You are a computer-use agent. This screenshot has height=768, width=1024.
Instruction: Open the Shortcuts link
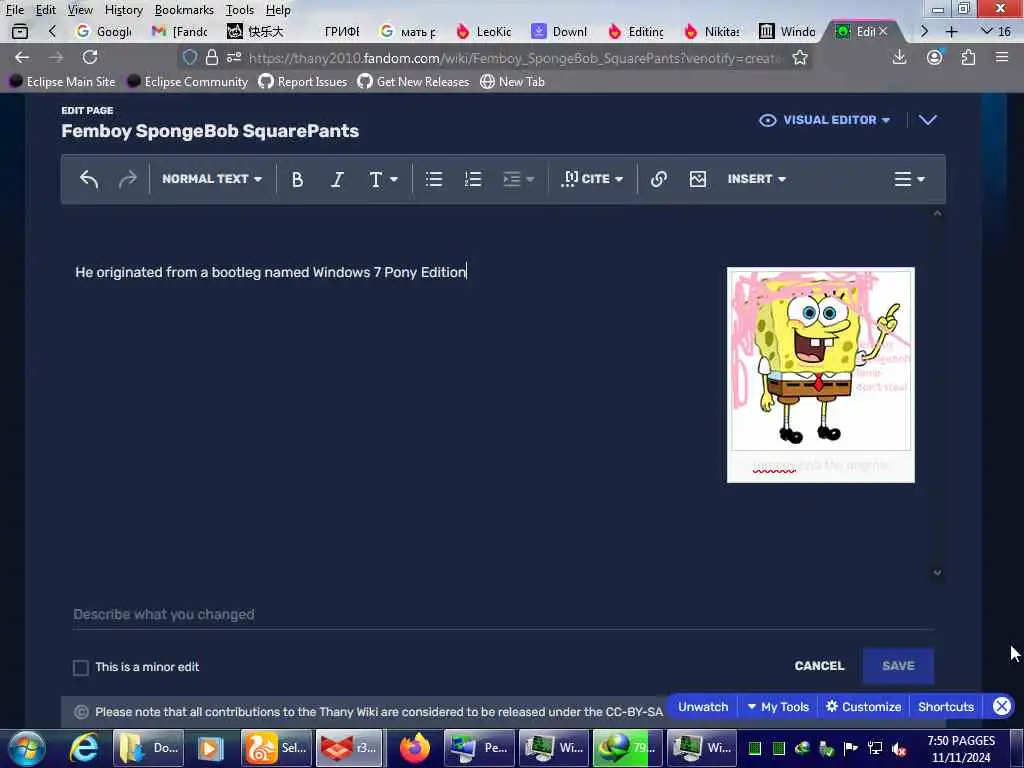click(x=946, y=707)
